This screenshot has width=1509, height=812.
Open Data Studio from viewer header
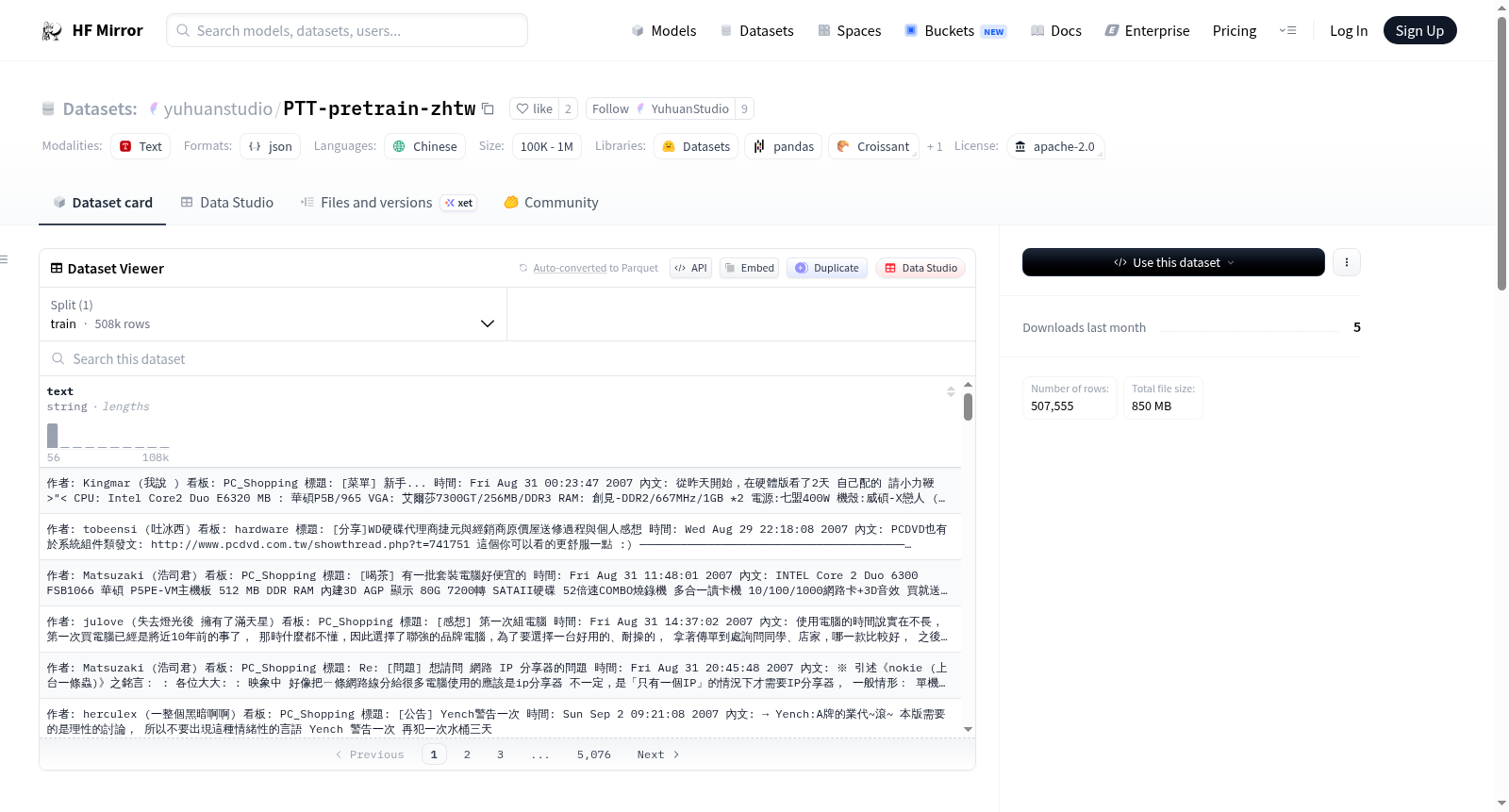(920, 268)
